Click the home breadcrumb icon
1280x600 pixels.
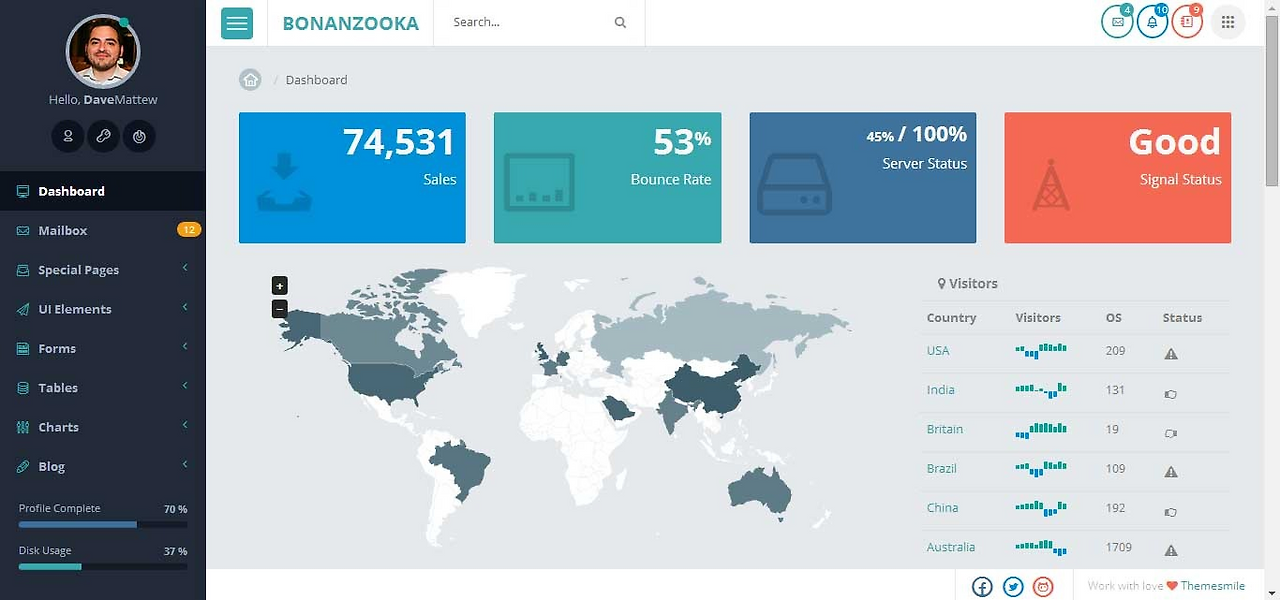(x=250, y=80)
